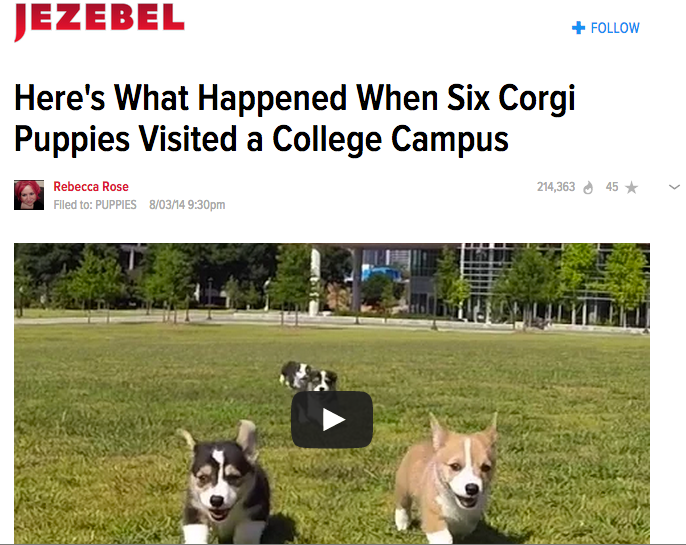Screen dimensions: 686x545
Task: Follow the Jezebel blog
Action: pos(606,28)
